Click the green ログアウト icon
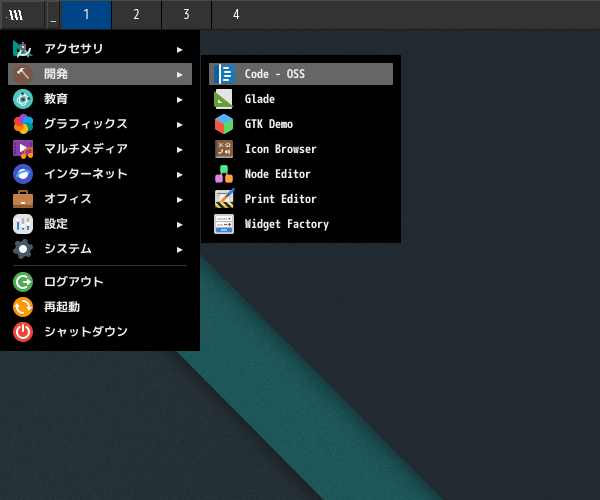This screenshot has width=600, height=500. pos(23,282)
